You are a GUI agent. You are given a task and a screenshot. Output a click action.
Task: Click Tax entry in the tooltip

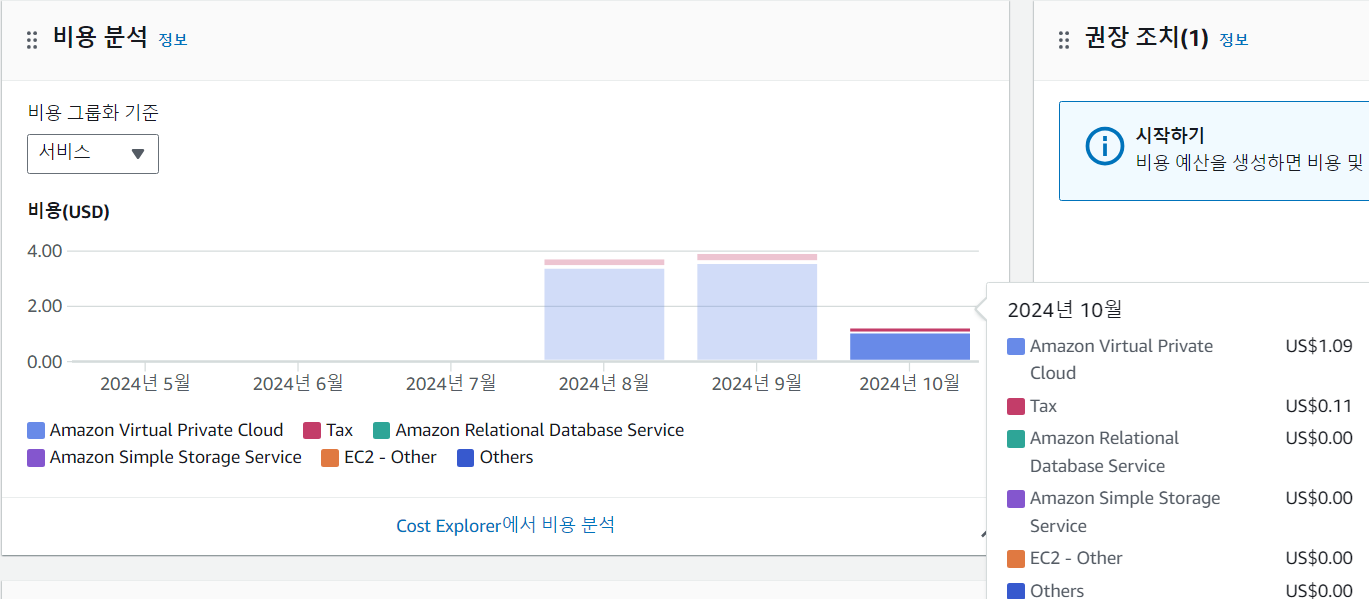tap(1043, 406)
